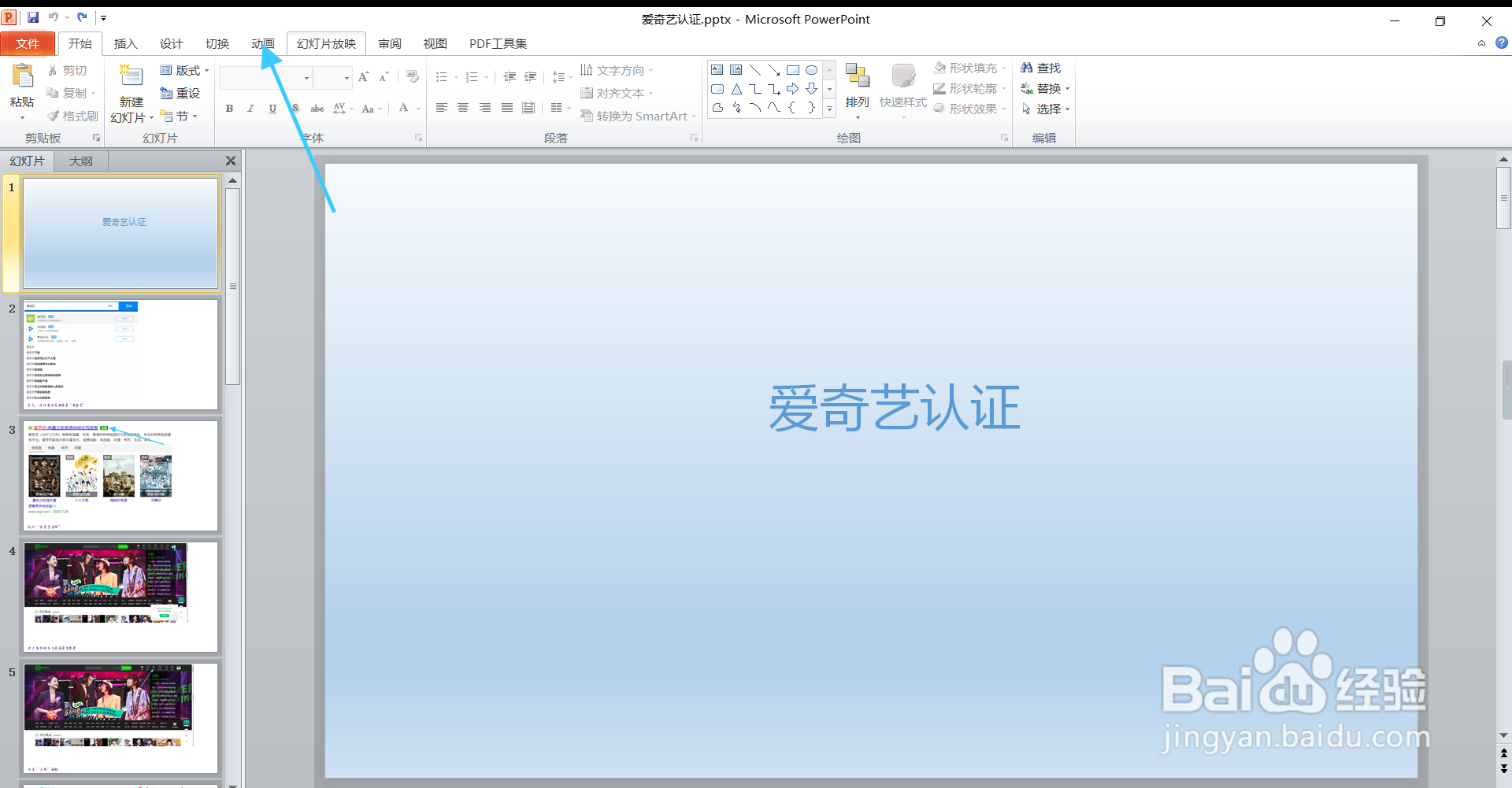Increase font size with the larger A icon
Image resolution: width=1512 pixels, height=788 pixels.
coord(363,77)
